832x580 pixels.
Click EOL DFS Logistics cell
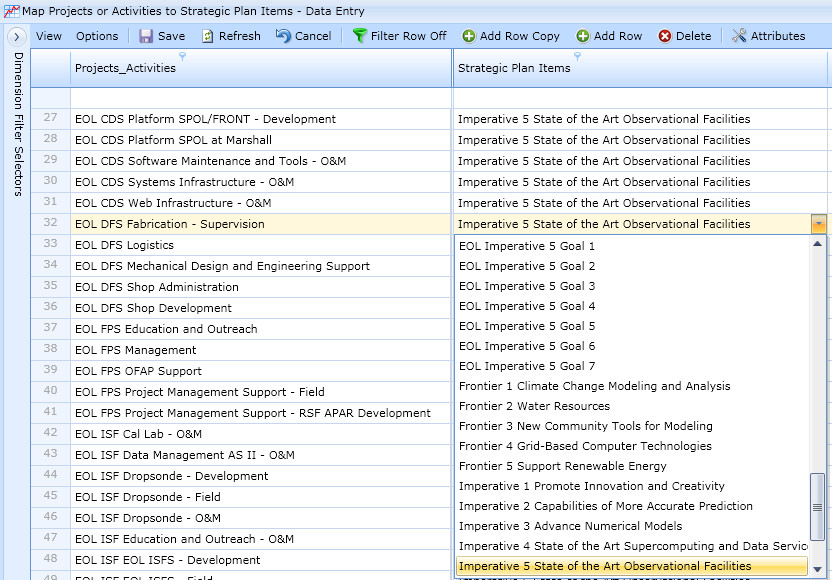click(x=261, y=245)
